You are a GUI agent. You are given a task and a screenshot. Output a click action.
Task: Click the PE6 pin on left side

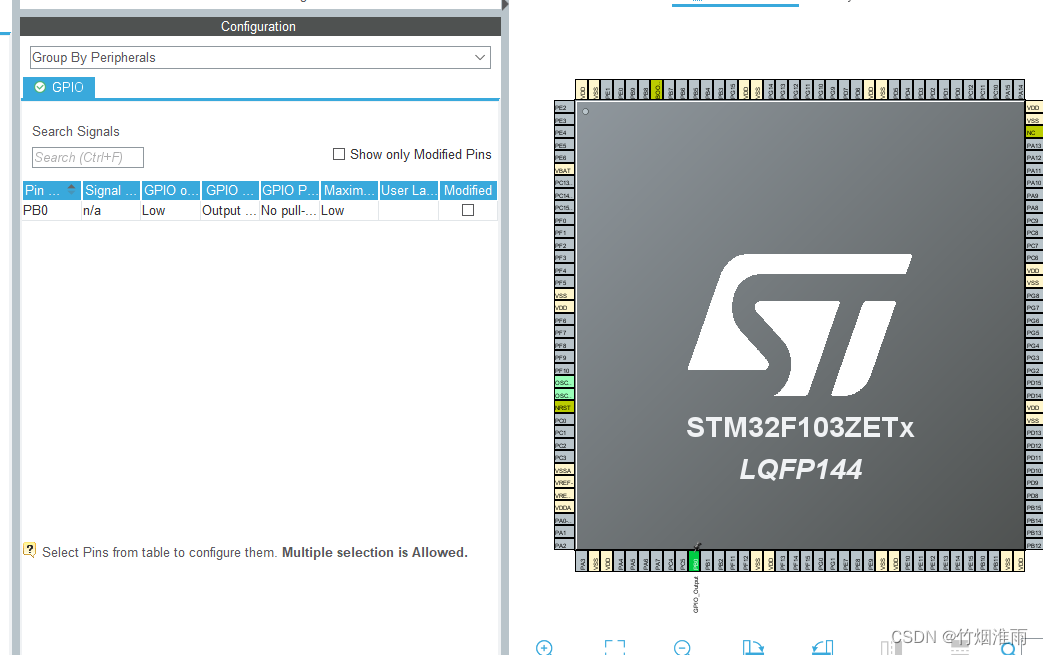[563, 158]
